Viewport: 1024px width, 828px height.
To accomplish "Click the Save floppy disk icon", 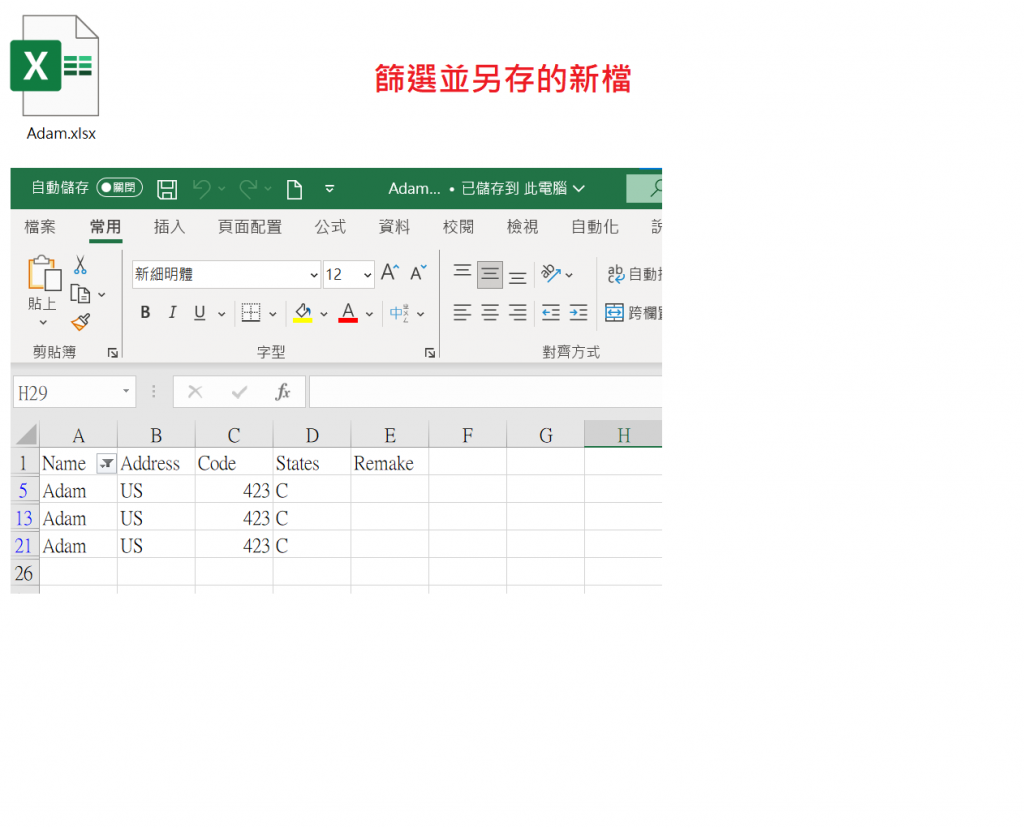I will 167,189.
